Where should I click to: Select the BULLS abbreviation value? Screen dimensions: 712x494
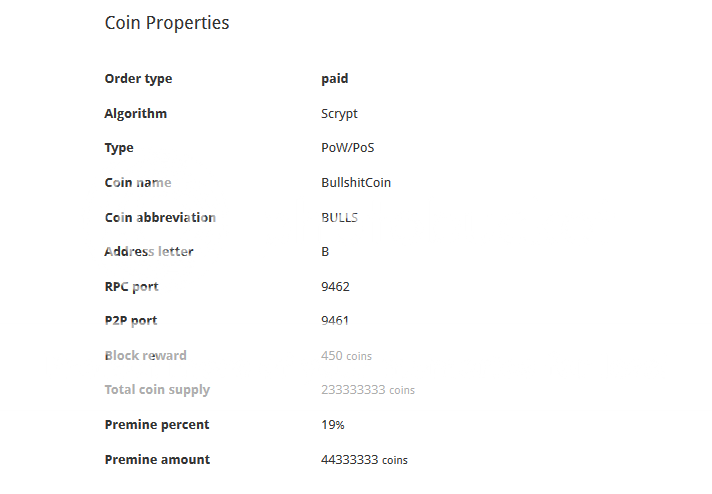click(340, 217)
